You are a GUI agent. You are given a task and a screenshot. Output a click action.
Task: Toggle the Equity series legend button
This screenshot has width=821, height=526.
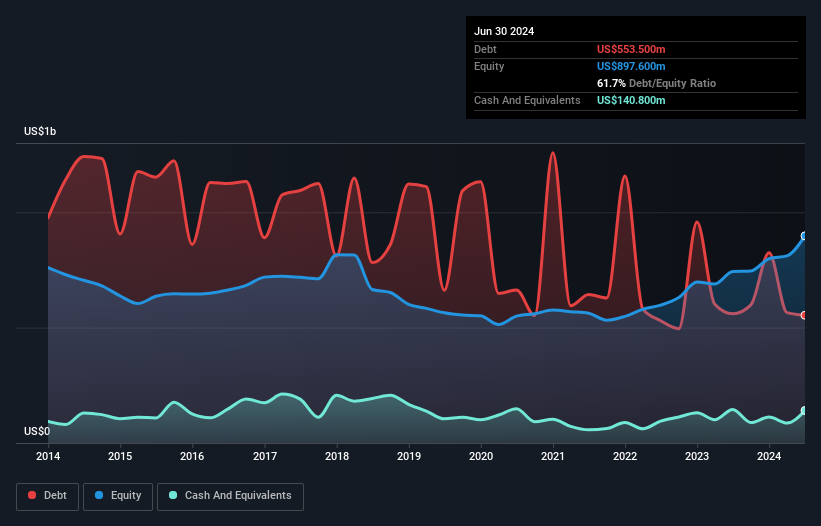point(118,496)
